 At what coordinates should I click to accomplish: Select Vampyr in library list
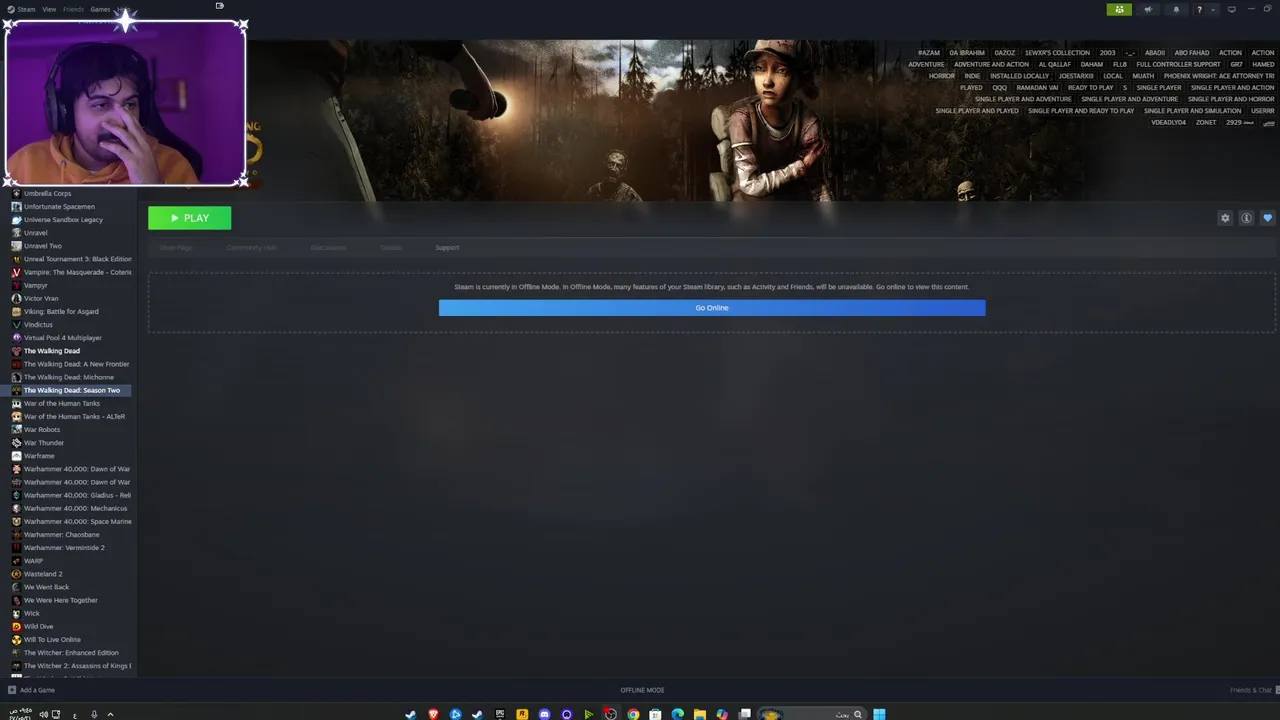(x=35, y=285)
